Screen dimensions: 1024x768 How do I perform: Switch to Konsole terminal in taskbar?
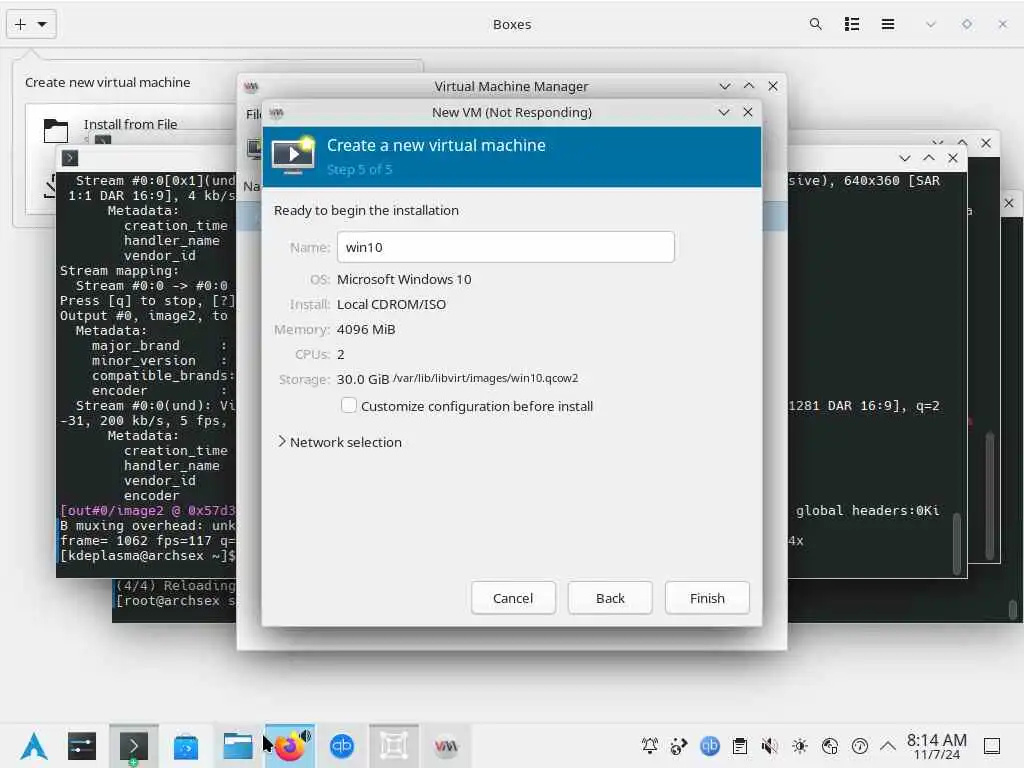click(x=133, y=746)
